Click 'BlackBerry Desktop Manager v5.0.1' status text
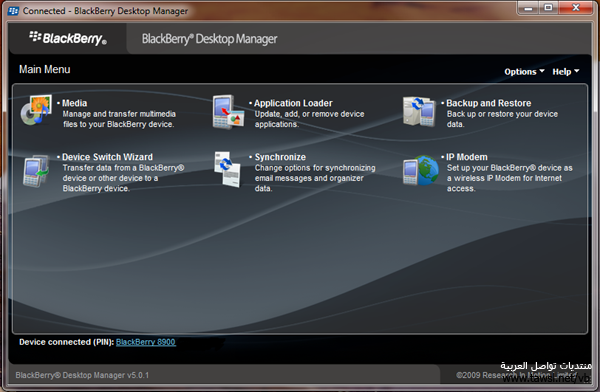 [82, 375]
